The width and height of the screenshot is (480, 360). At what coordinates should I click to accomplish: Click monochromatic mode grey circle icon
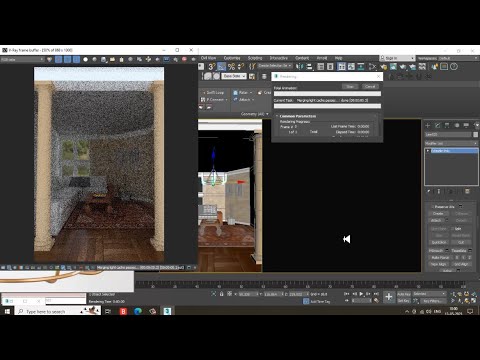pos(95,59)
